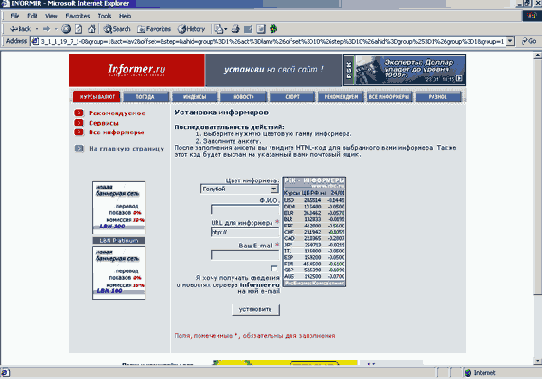Open the History toolbar button
This screenshot has width=542, height=379.
click(191, 29)
